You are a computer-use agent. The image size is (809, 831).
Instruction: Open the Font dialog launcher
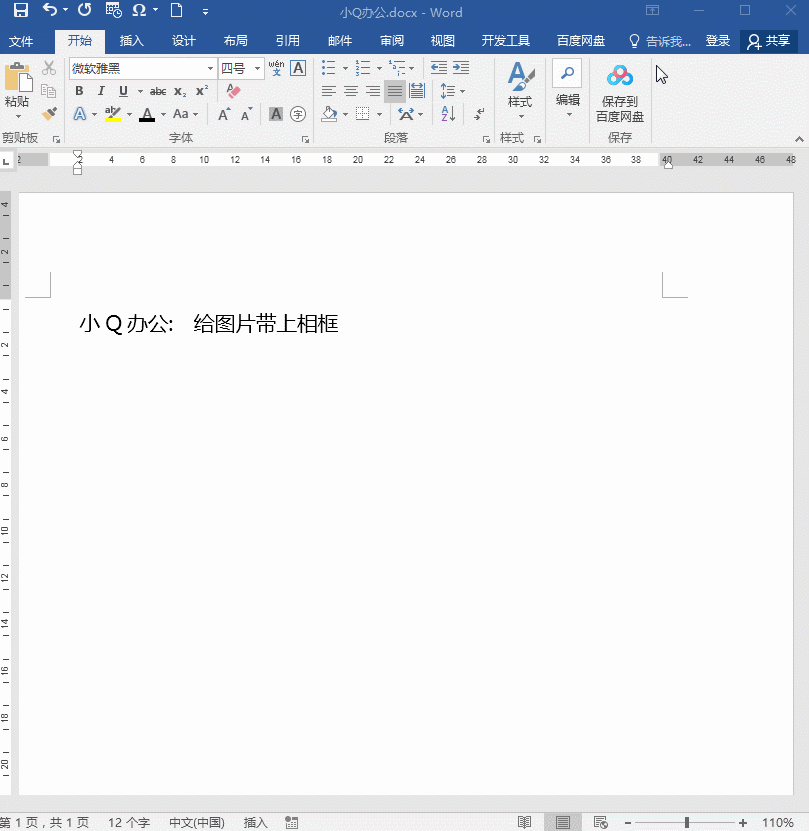[x=305, y=139]
